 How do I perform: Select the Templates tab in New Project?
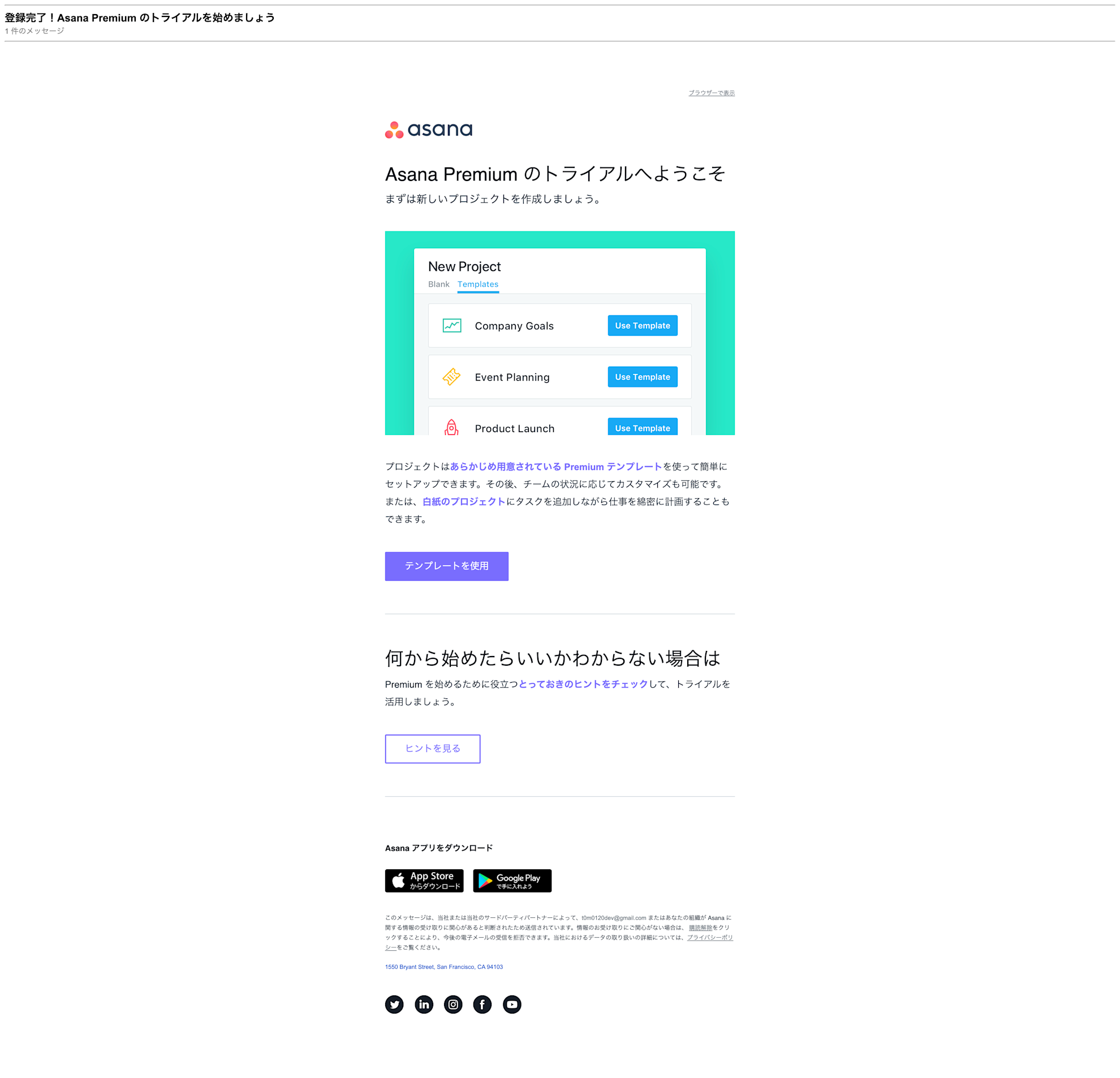(x=478, y=284)
